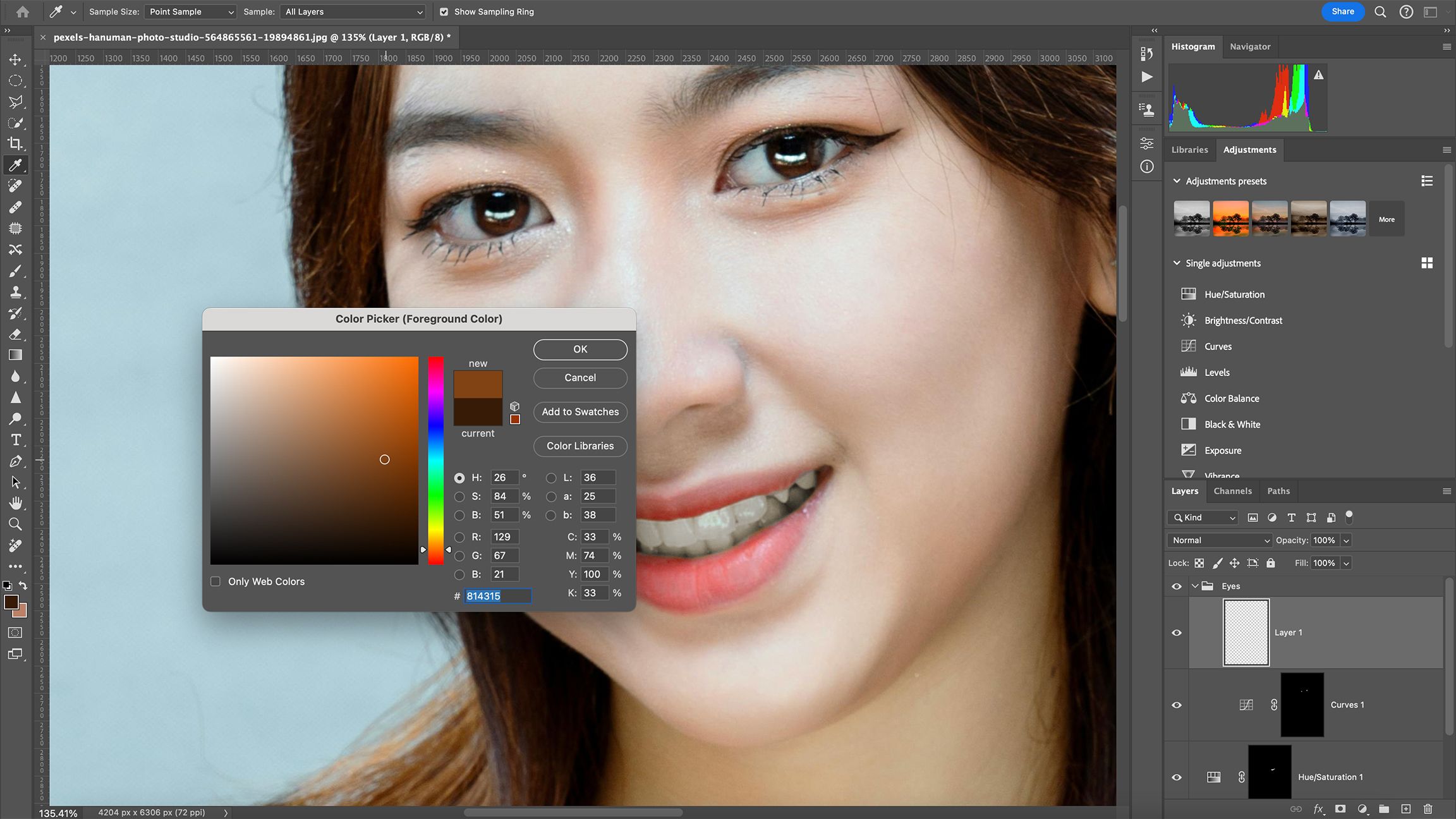
Task: Select the Gradient tool
Action: (x=15, y=355)
